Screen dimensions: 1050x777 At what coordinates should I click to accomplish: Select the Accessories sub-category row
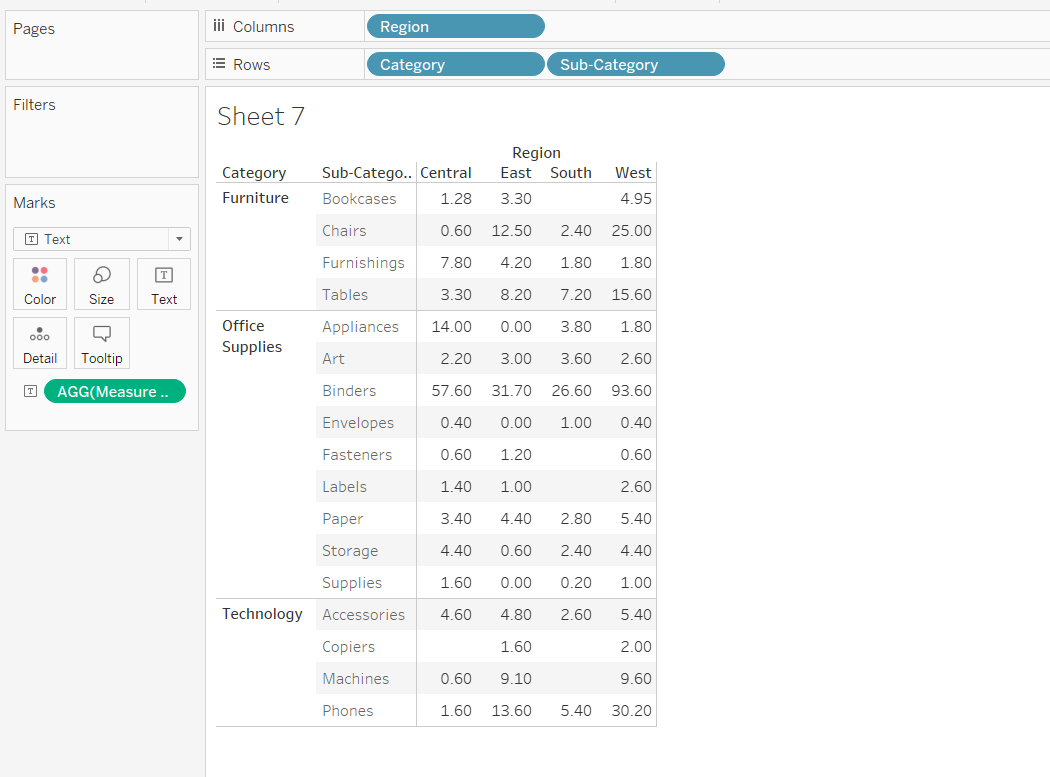coord(364,615)
